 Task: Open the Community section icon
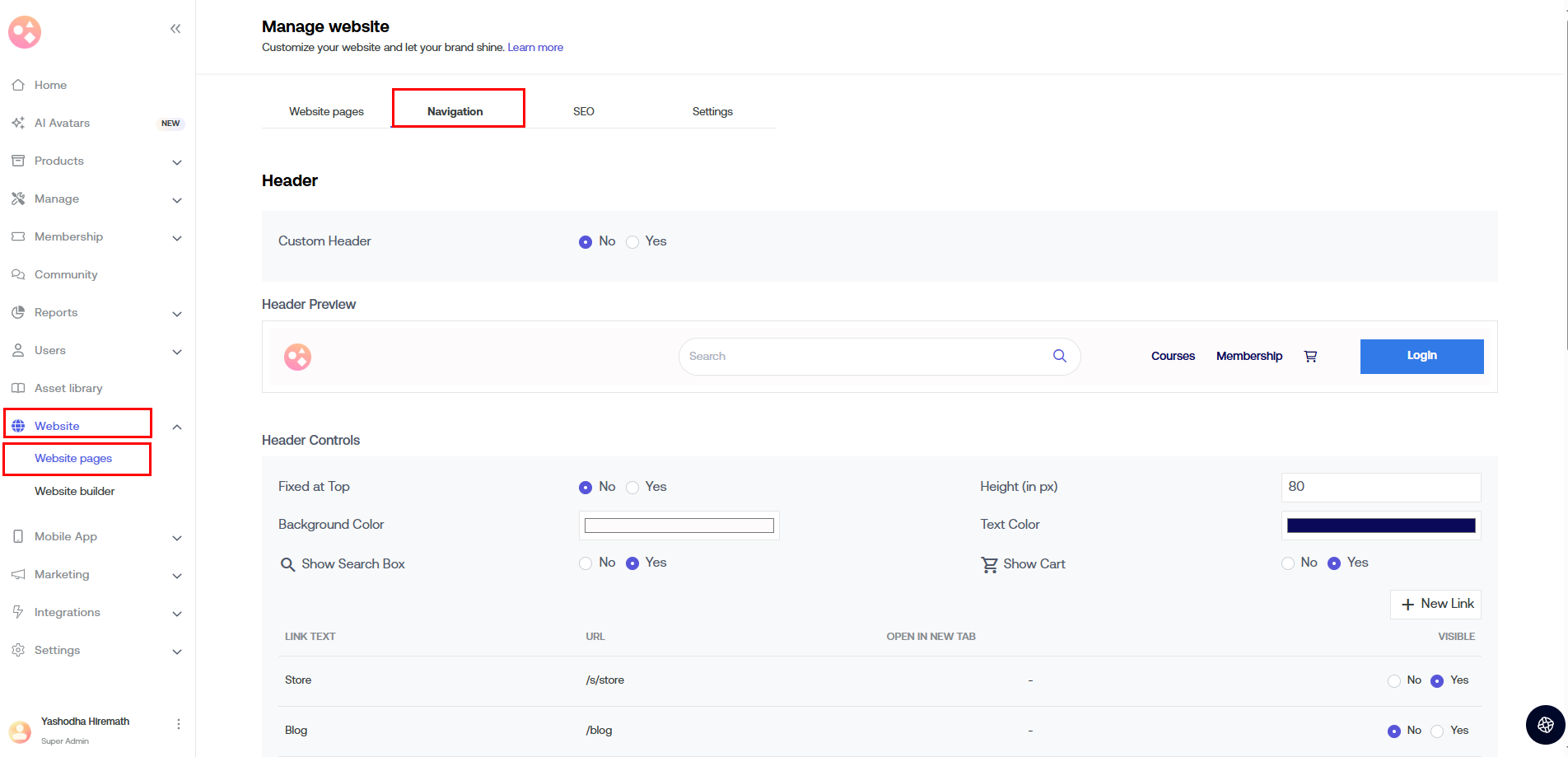tap(18, 274)
